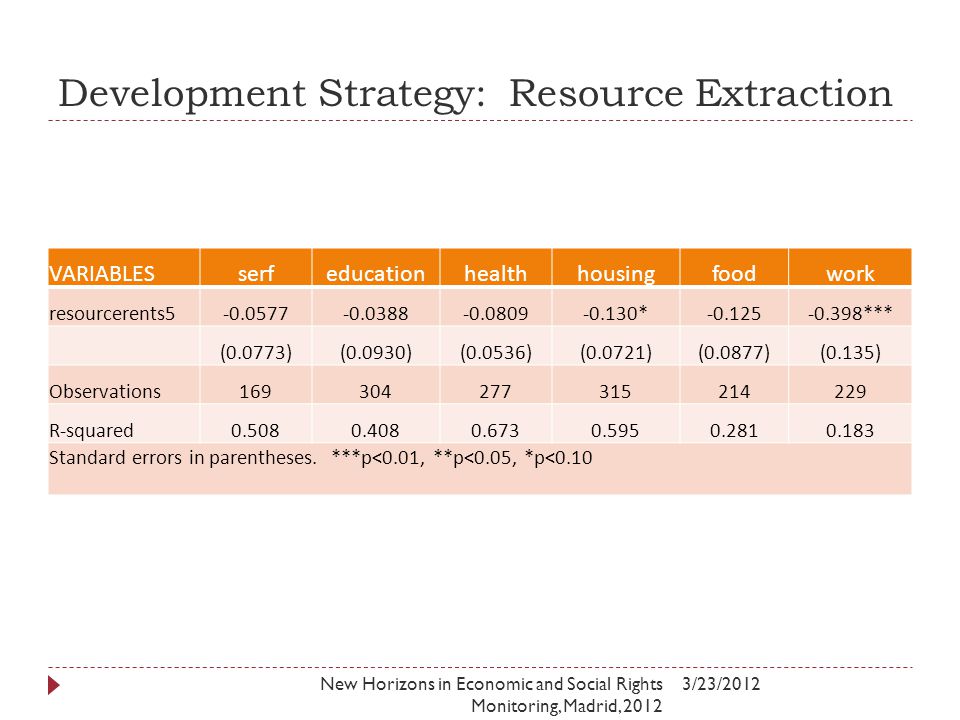The image size is (960, 720).
Task: Click the standard error (0.135)
Action: click(x=850, y=353)
